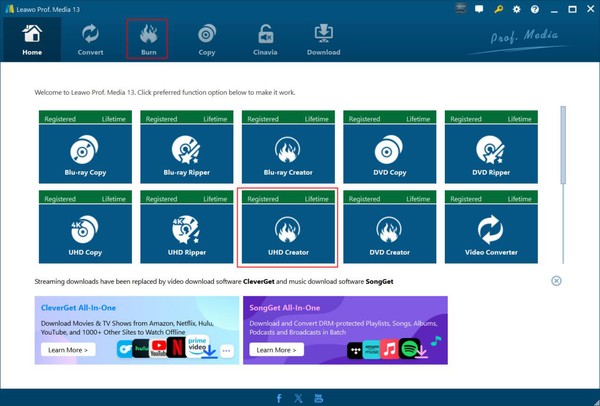Viewport: 600px width, 406px height.
Task: Open the Home tab
Action: 32,40
